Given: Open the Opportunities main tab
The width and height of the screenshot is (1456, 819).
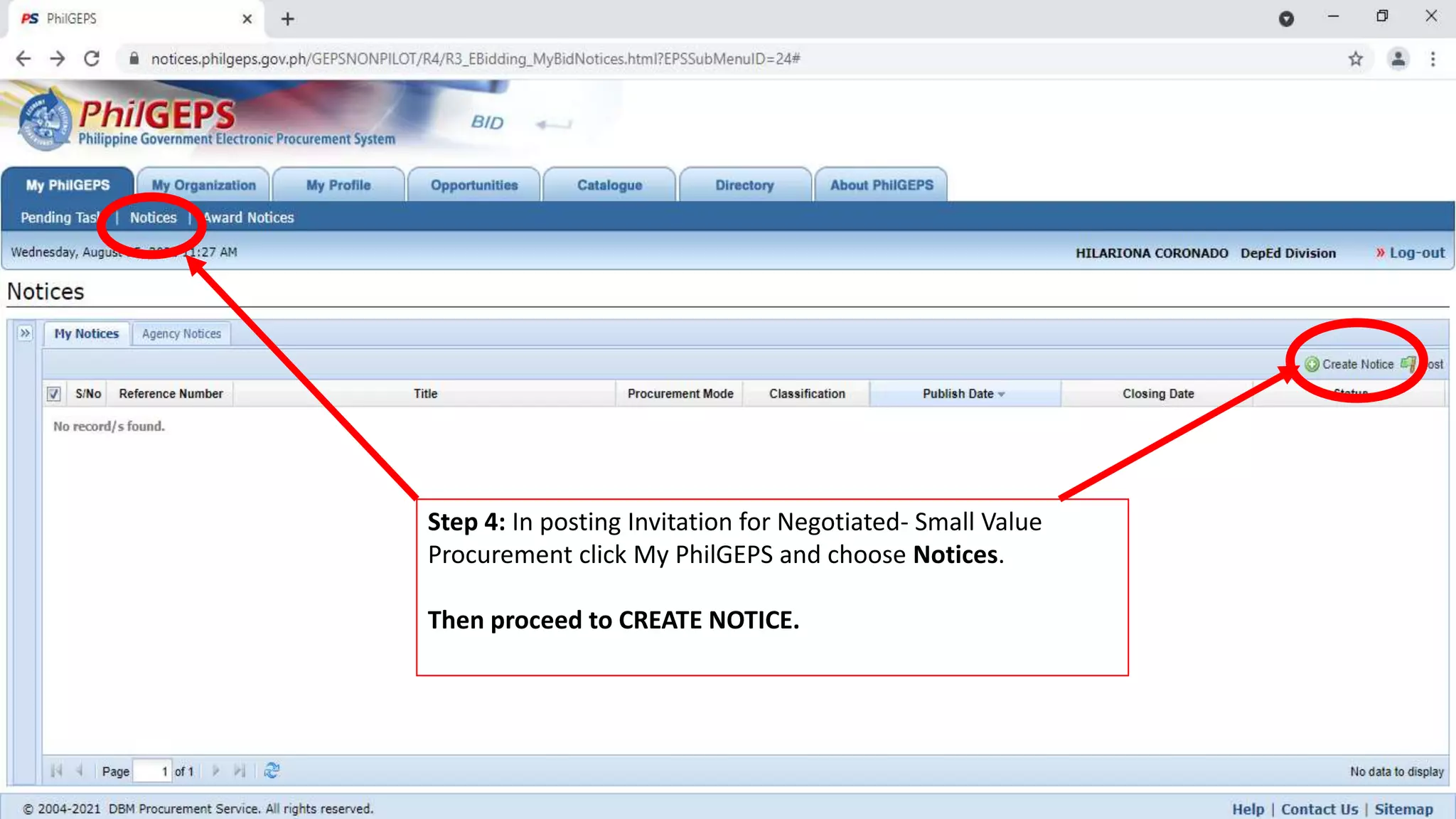Looking at the screenshot, I should pos(473,186).
